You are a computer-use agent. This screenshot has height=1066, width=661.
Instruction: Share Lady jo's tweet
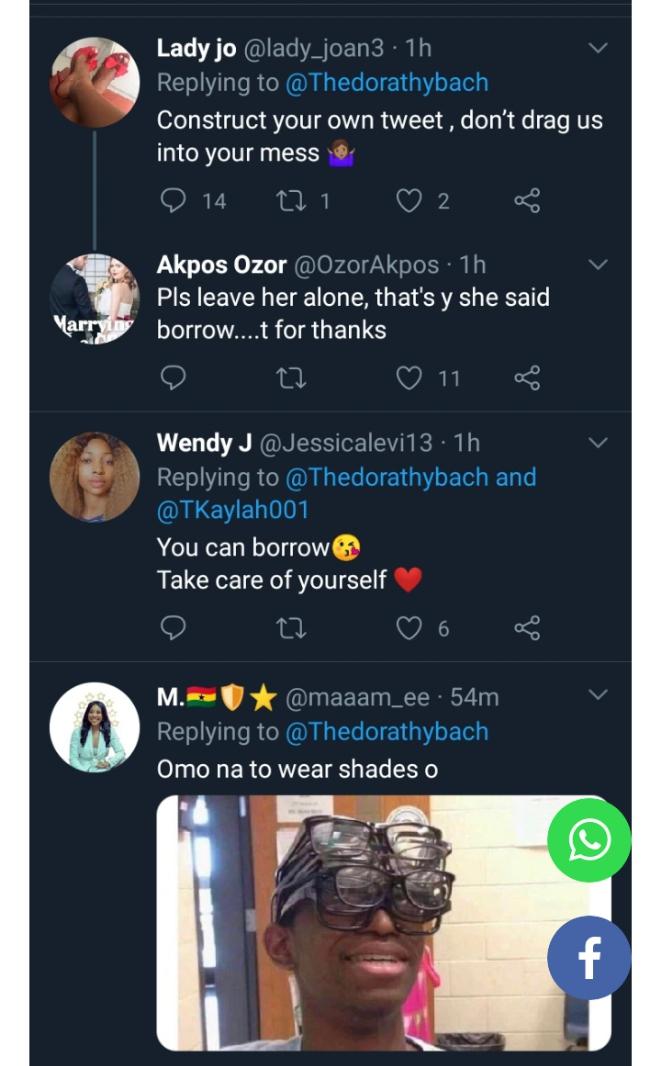pyautogui.click(x=527, y=201)
